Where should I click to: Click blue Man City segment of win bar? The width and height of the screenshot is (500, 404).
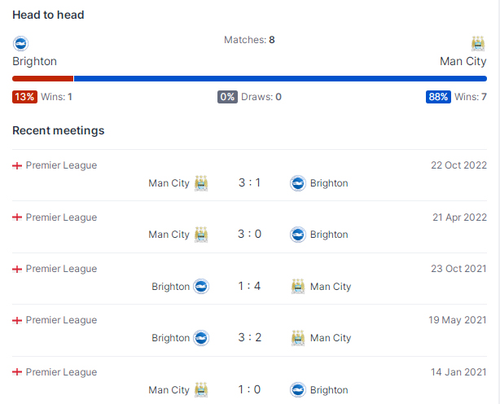[280, 79]
